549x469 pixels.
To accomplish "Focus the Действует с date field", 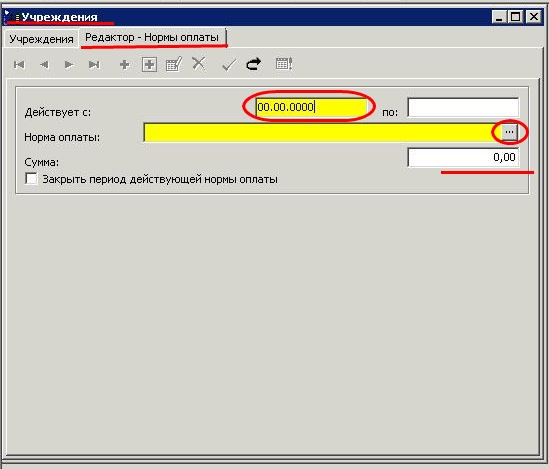I will point(311,107).
